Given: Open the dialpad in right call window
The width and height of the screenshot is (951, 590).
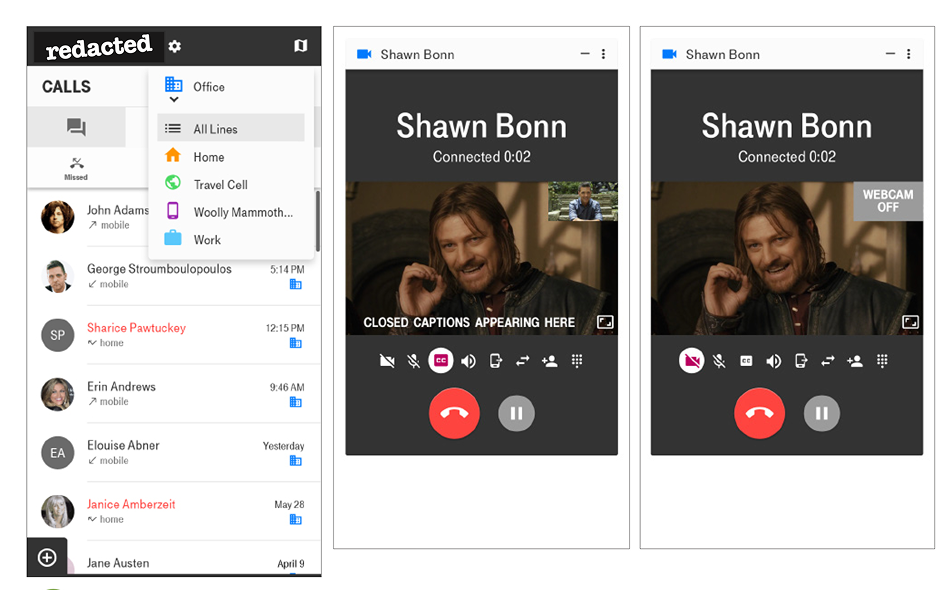Looking at the screenshot, I should pos(882,361).
